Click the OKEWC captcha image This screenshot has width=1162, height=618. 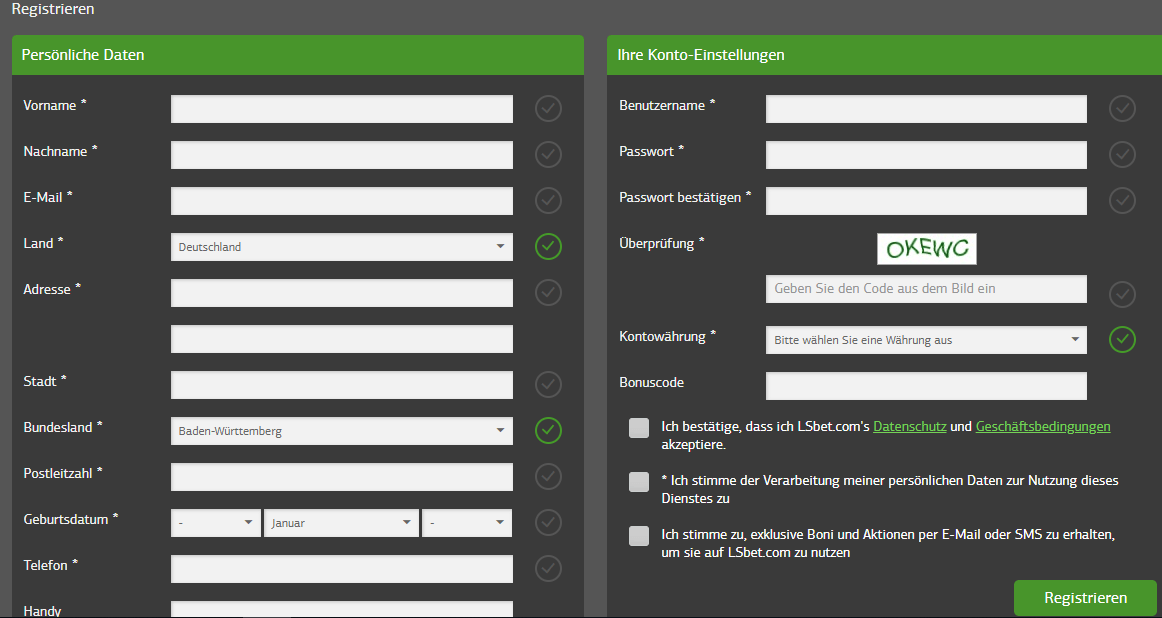(926, 248)
